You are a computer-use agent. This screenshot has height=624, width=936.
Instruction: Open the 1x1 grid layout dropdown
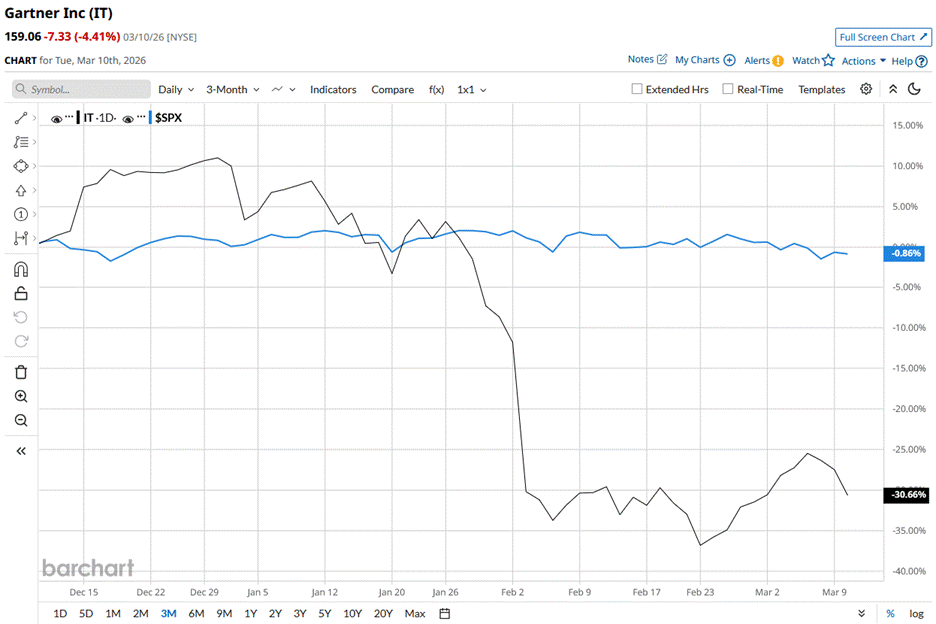pyautogui.click(x=471, y=89)
